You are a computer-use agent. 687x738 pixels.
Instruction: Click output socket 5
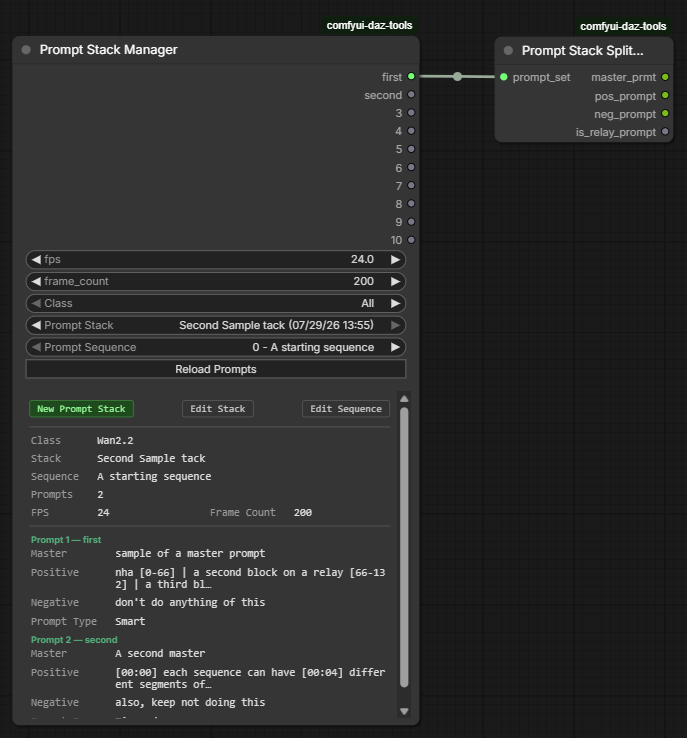pos(411,149)
